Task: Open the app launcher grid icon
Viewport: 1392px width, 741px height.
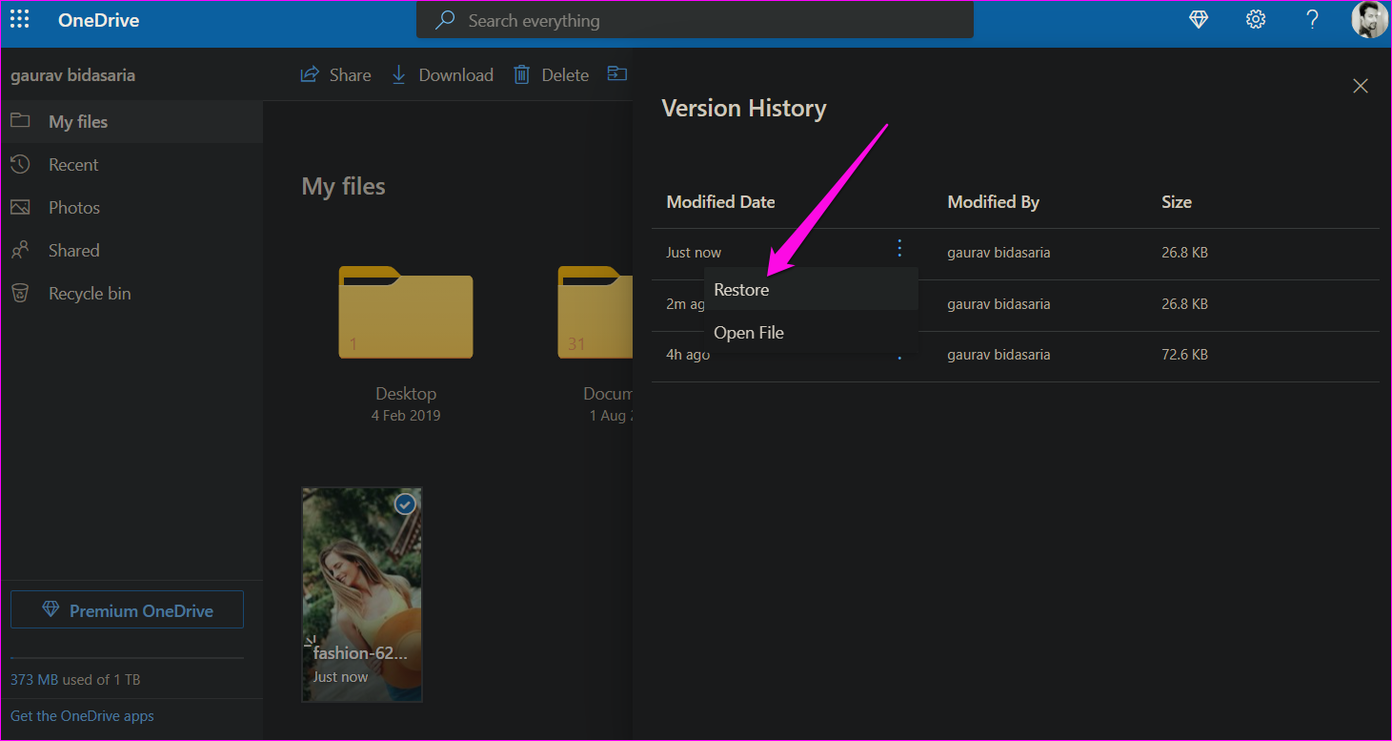Action: tap(19, 20)
